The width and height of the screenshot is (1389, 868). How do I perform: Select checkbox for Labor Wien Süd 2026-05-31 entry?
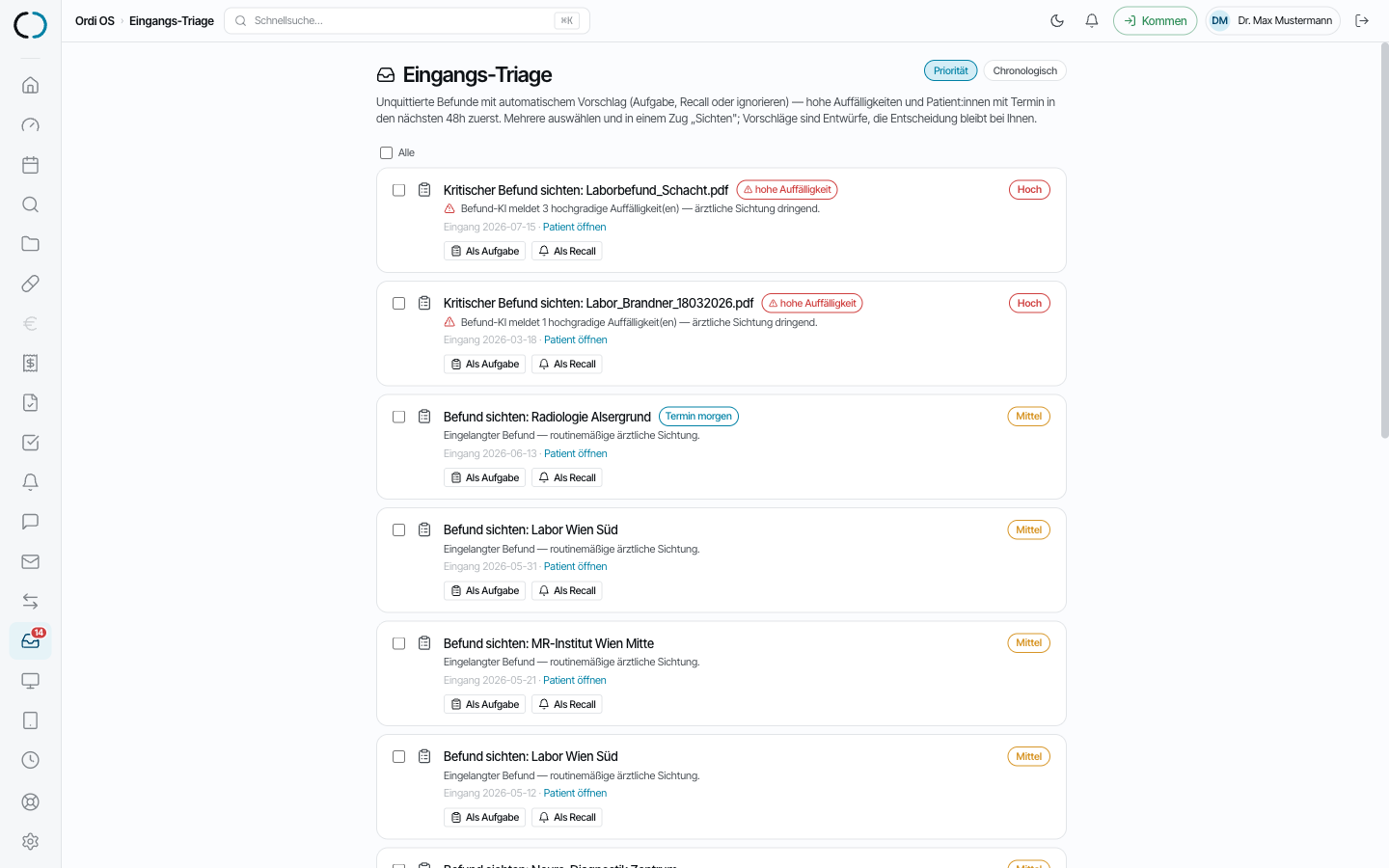(x=398, y=529)
